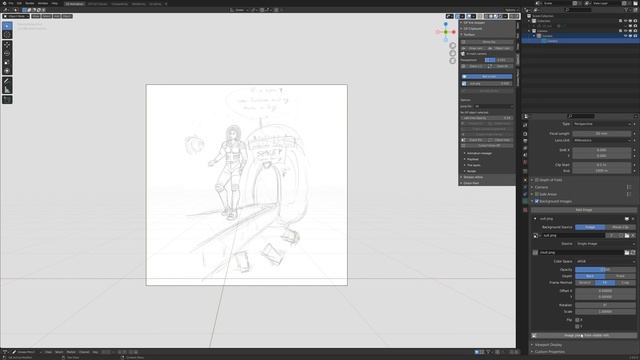Click the viewport pan hand icon
This screenshot has height=360, width=640.
(x=453, y=53)
